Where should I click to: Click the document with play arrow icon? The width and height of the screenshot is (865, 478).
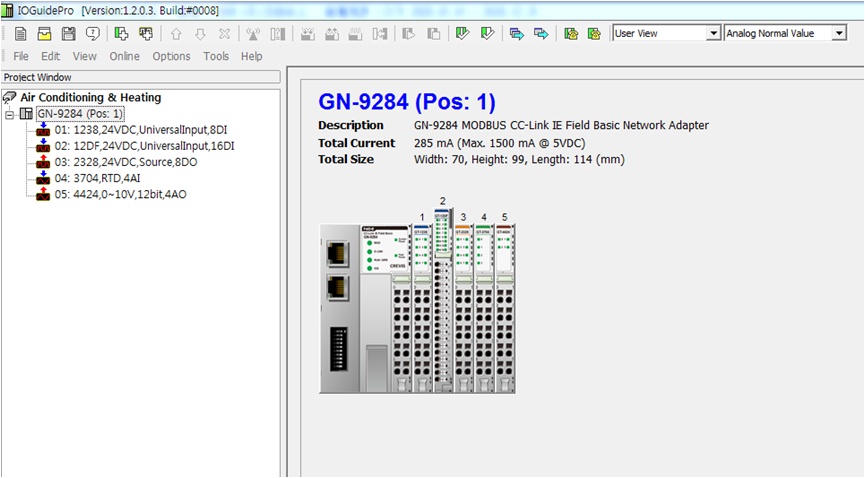point(409,34)
